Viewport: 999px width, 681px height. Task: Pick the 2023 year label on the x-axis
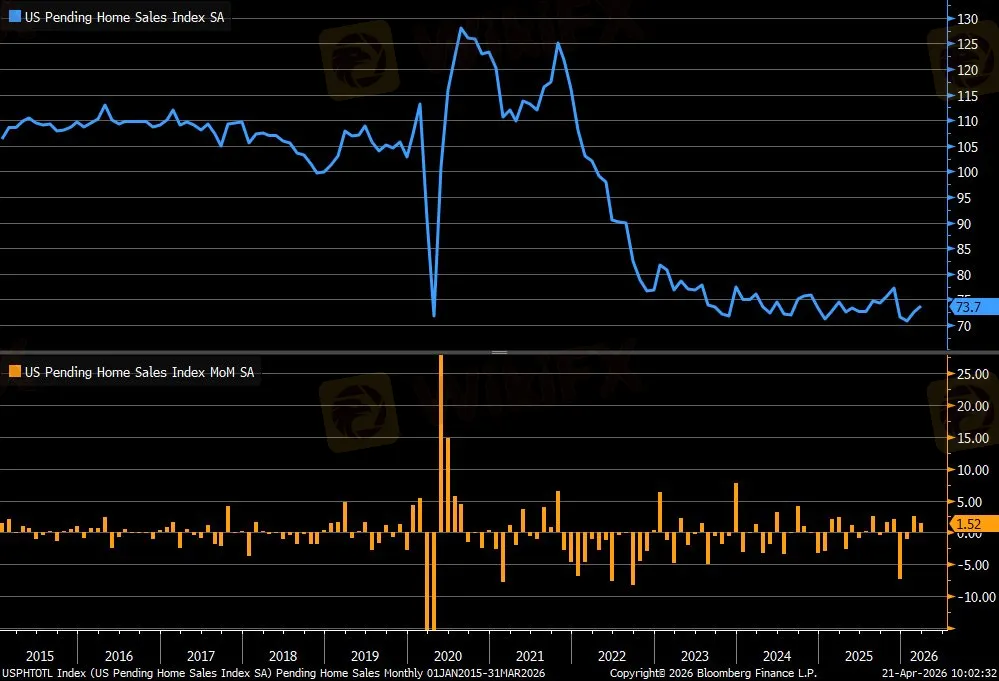click(x=693, y=656)
